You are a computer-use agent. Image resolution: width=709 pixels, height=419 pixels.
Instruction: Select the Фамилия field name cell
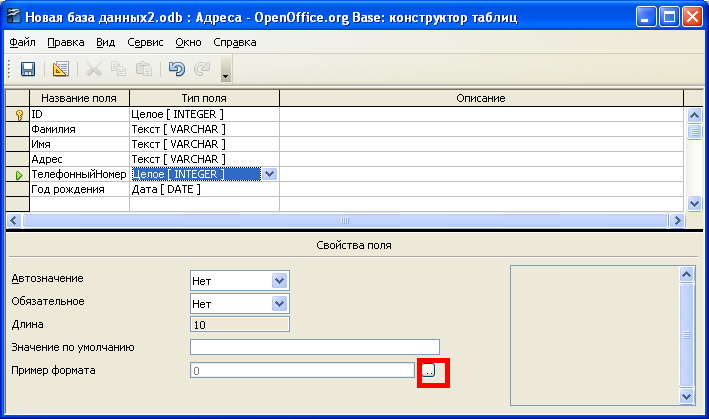pyautogui.click(x=80, y=129)
